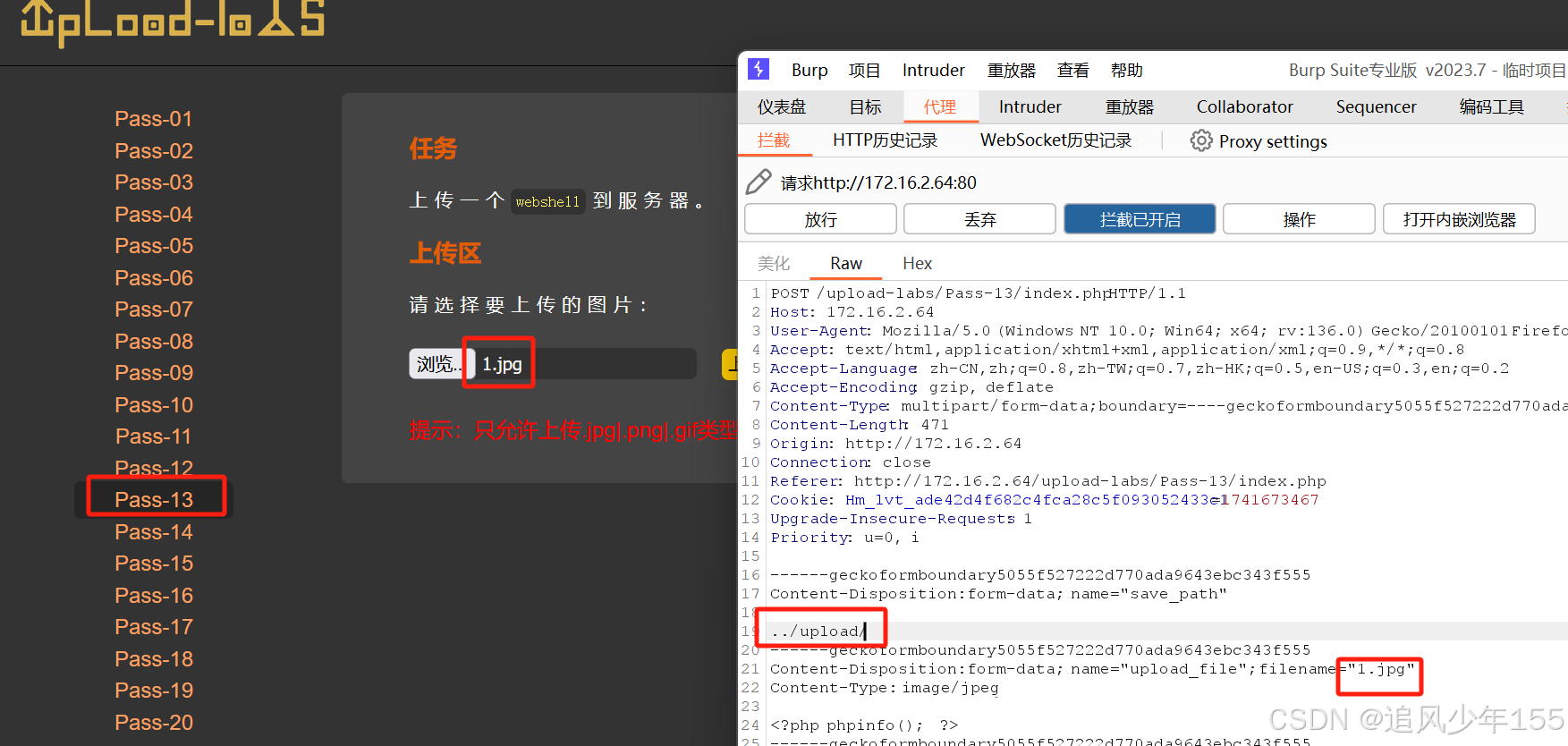Select the 代理 tab

[940, 107]
